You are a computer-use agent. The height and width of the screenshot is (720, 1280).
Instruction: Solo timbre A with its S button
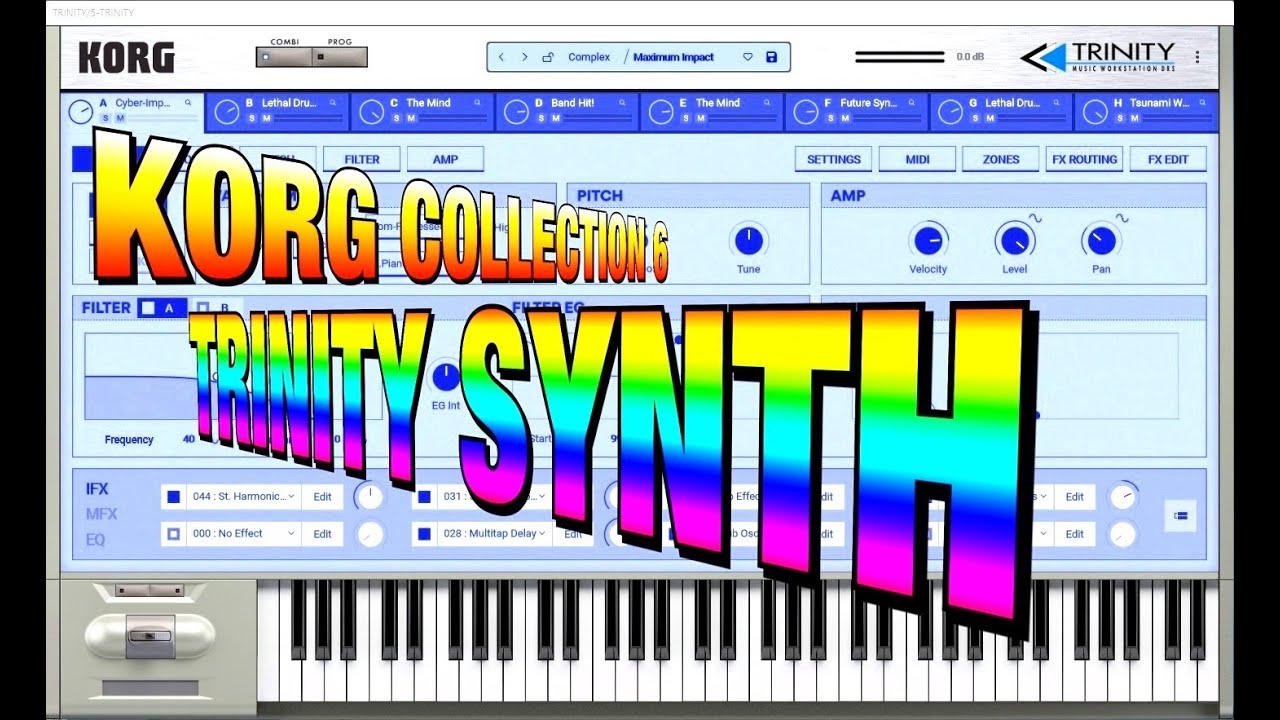[105, 118]
